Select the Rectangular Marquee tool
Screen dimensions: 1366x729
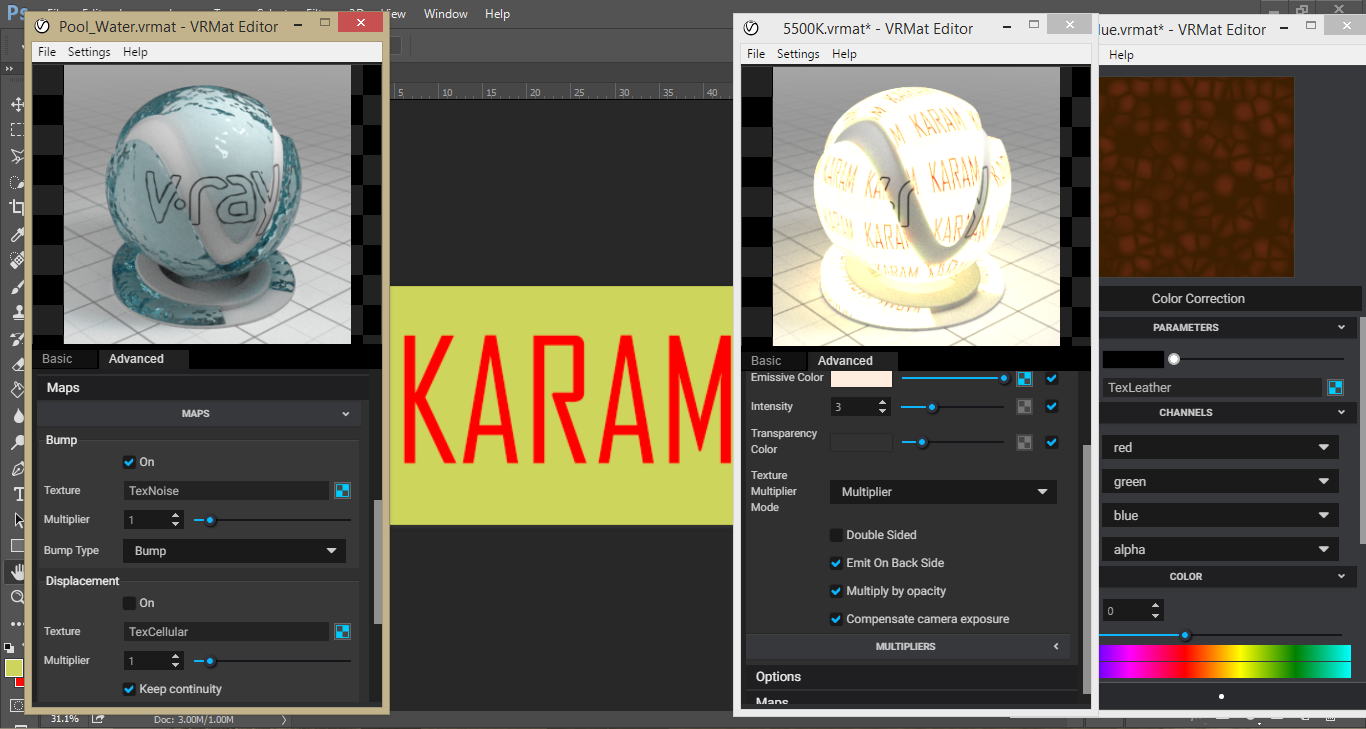point(17,130)
